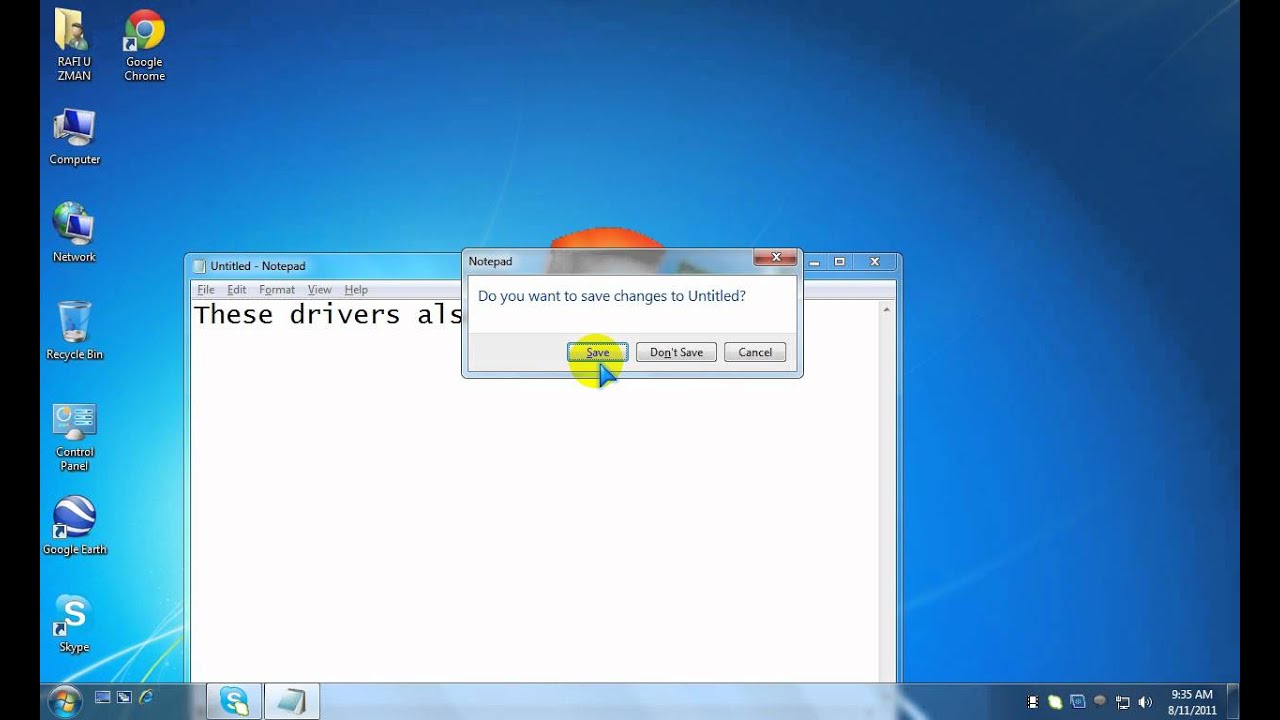Open the Help menu in Notepad
The image size is (1280, 720).
click(x=356, y=290)
